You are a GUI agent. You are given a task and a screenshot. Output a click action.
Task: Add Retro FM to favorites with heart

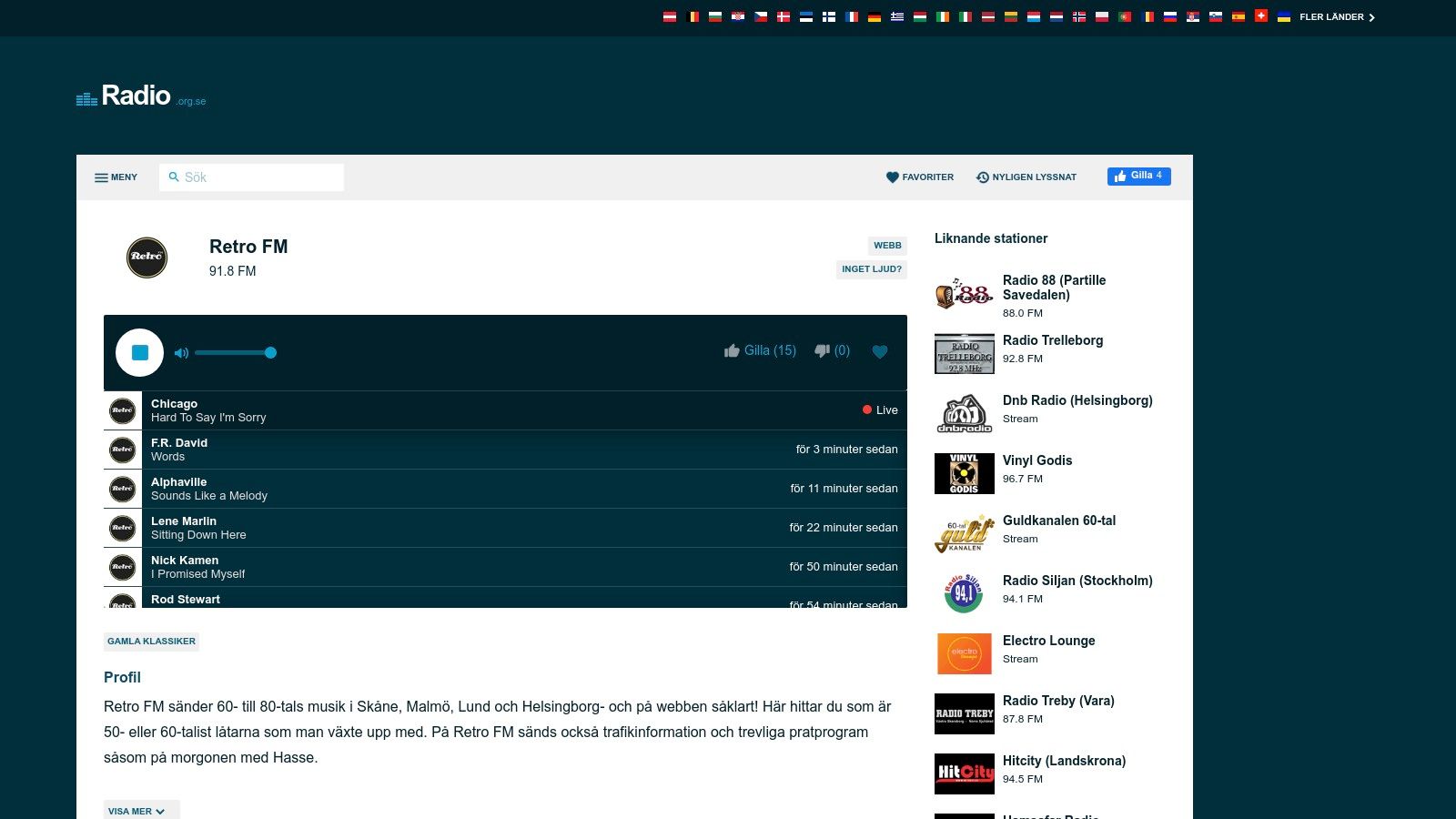(880, 351)
